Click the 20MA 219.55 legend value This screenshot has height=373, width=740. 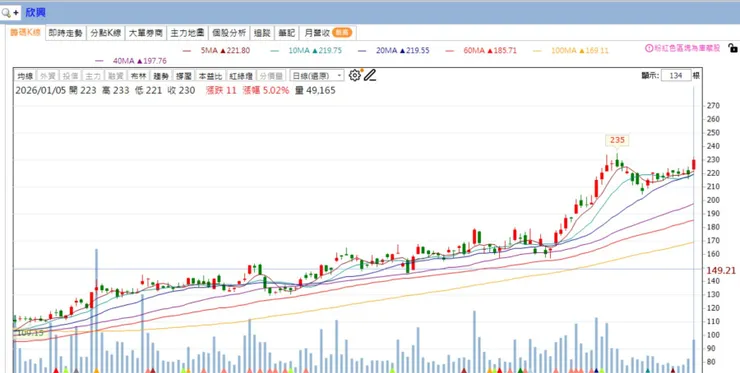(x=403, y=51)
